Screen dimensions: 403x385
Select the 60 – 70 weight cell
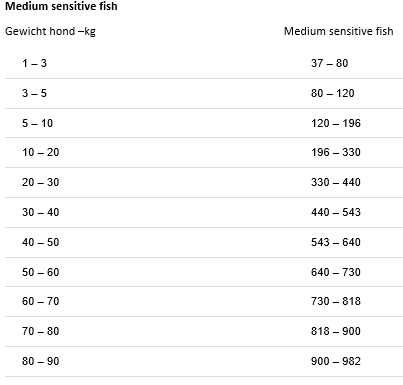41,301
